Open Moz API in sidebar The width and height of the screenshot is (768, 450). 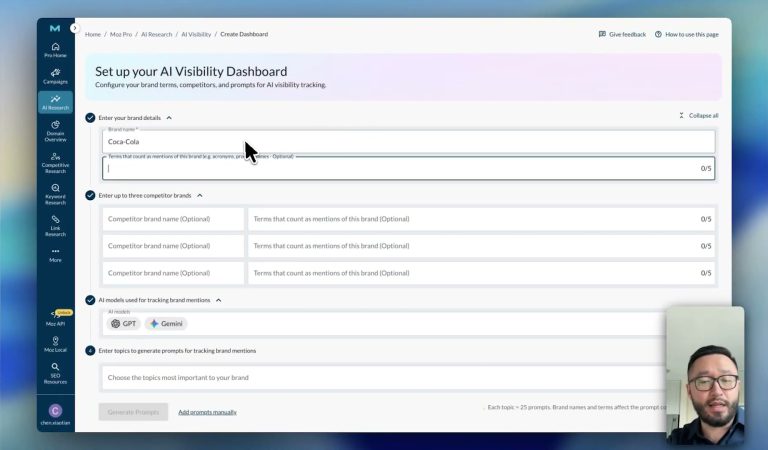point(55,318)
